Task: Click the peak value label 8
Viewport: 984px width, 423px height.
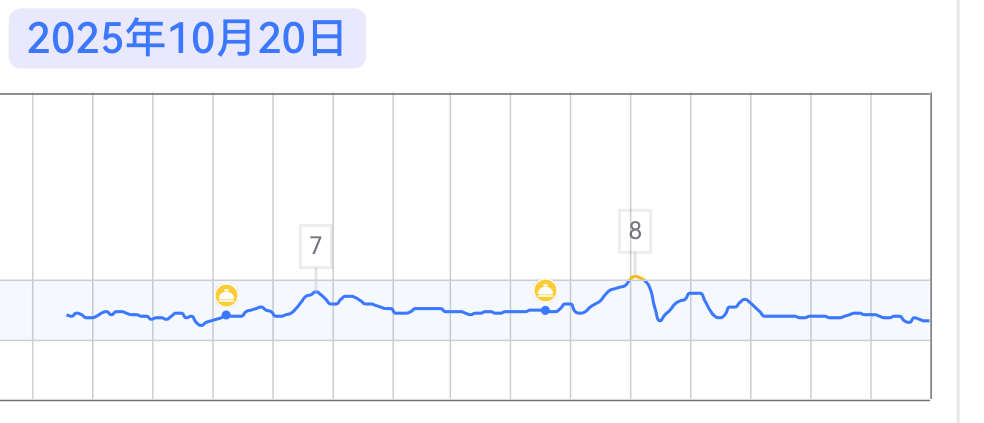Action: point(635,231)
